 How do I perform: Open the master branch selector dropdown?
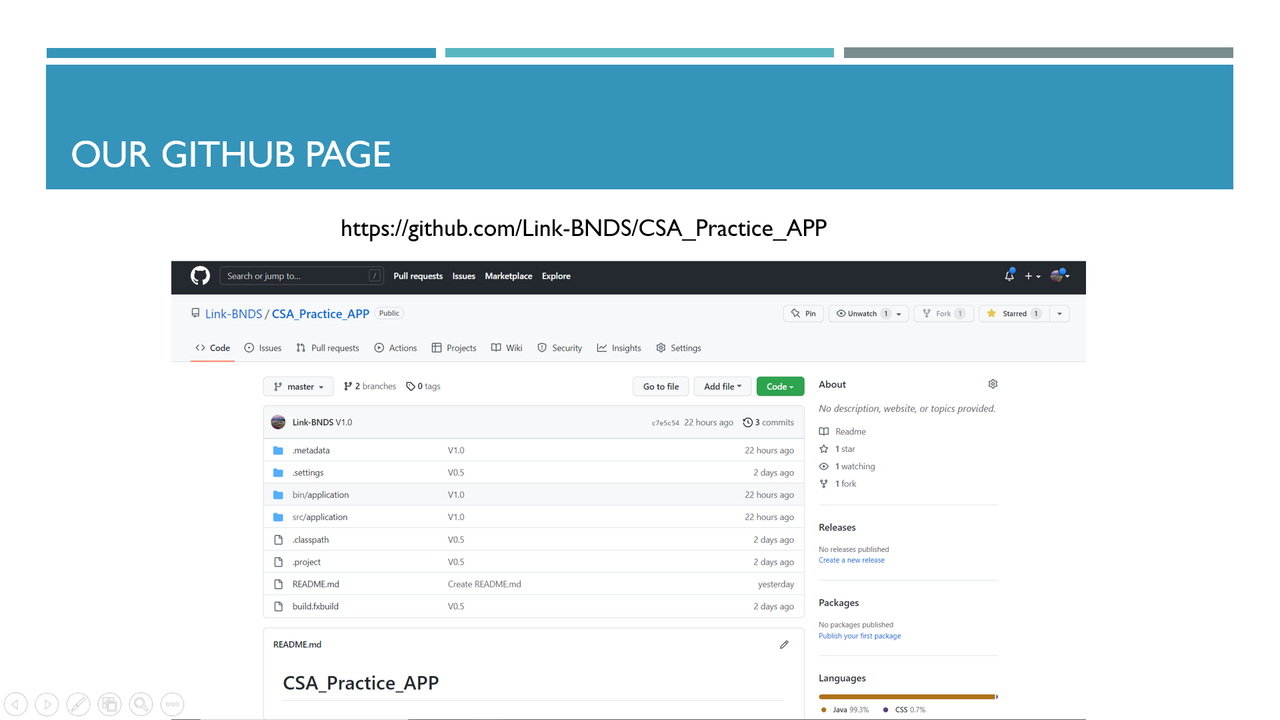[x=299, y=387]
